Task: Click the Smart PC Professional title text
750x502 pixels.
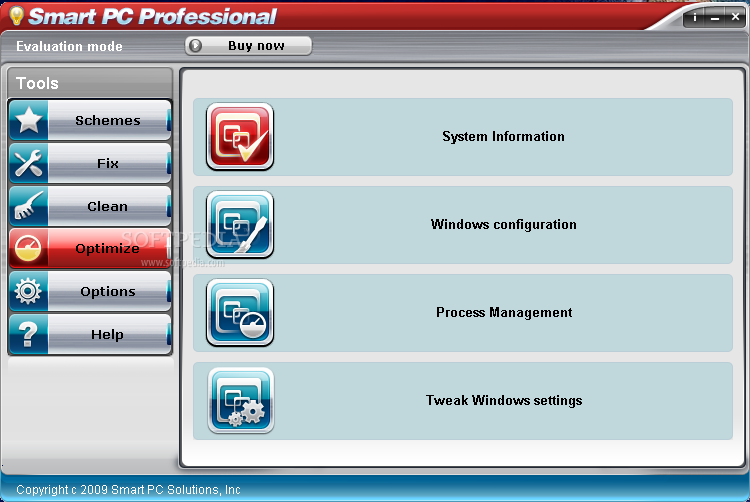Action: click(x=153, y=17)
